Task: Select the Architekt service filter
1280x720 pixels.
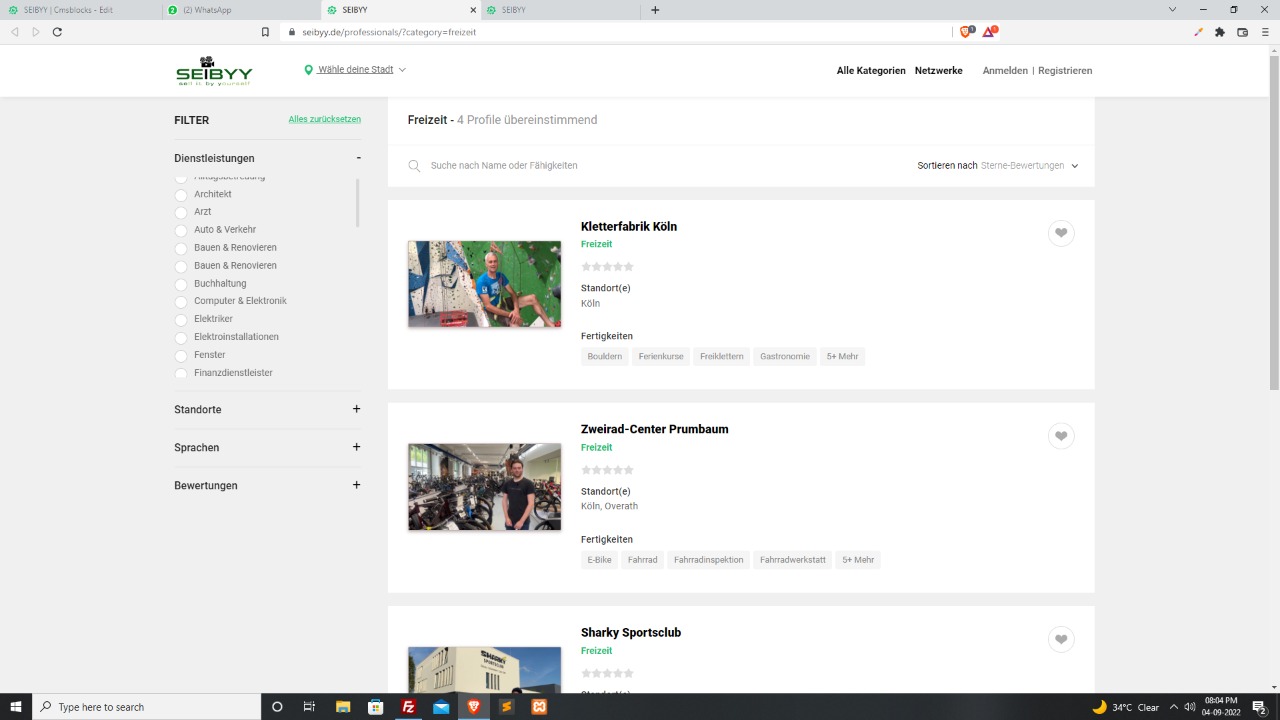Action: tap(182, 195)
